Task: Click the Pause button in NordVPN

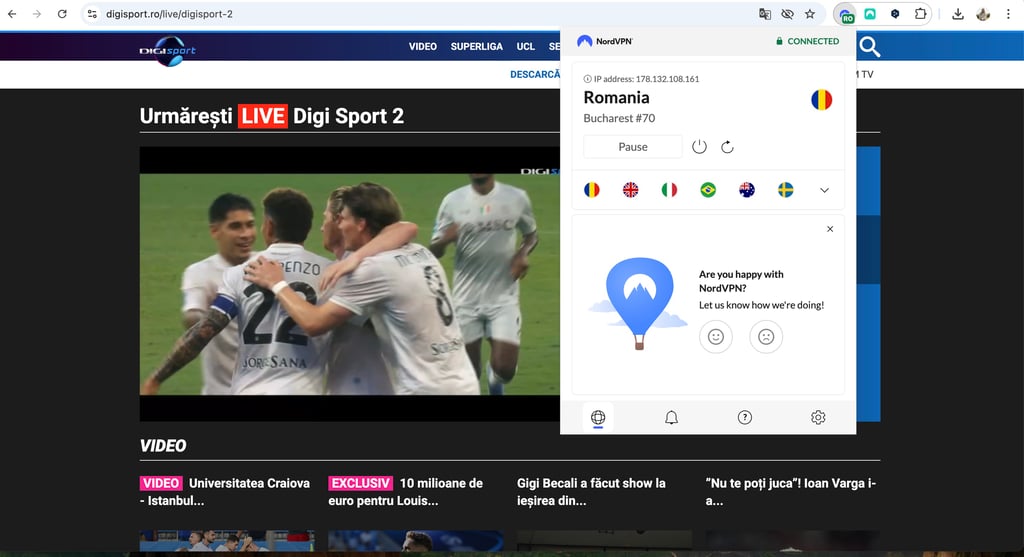Action: point(632,147)
